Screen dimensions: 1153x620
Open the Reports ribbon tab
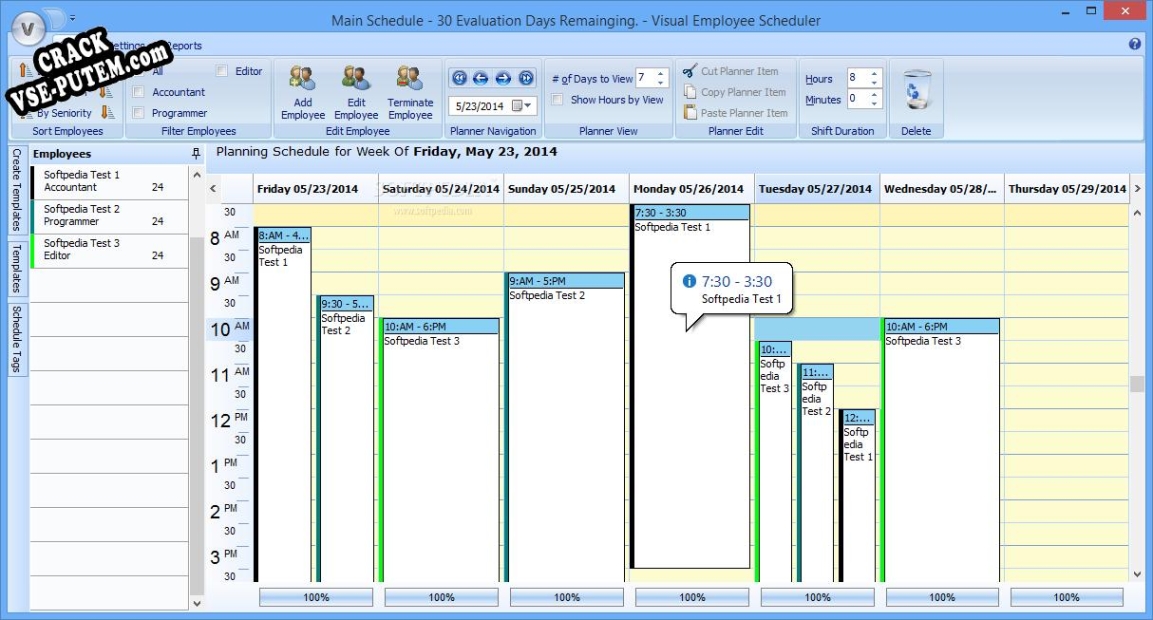(x=183, y=46)
